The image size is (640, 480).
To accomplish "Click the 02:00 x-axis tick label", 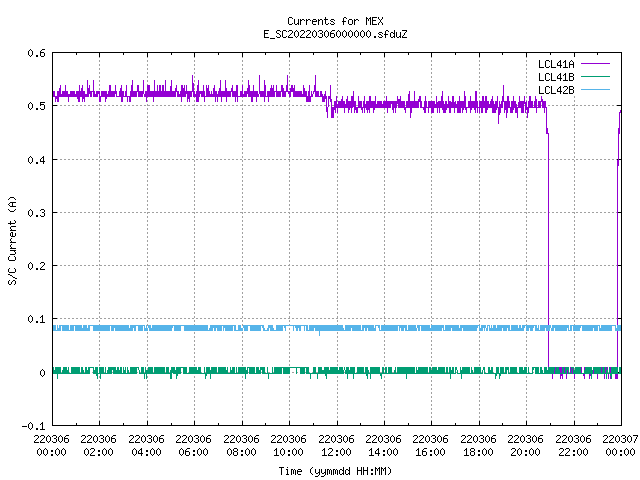I will click(x=98, y=452).
